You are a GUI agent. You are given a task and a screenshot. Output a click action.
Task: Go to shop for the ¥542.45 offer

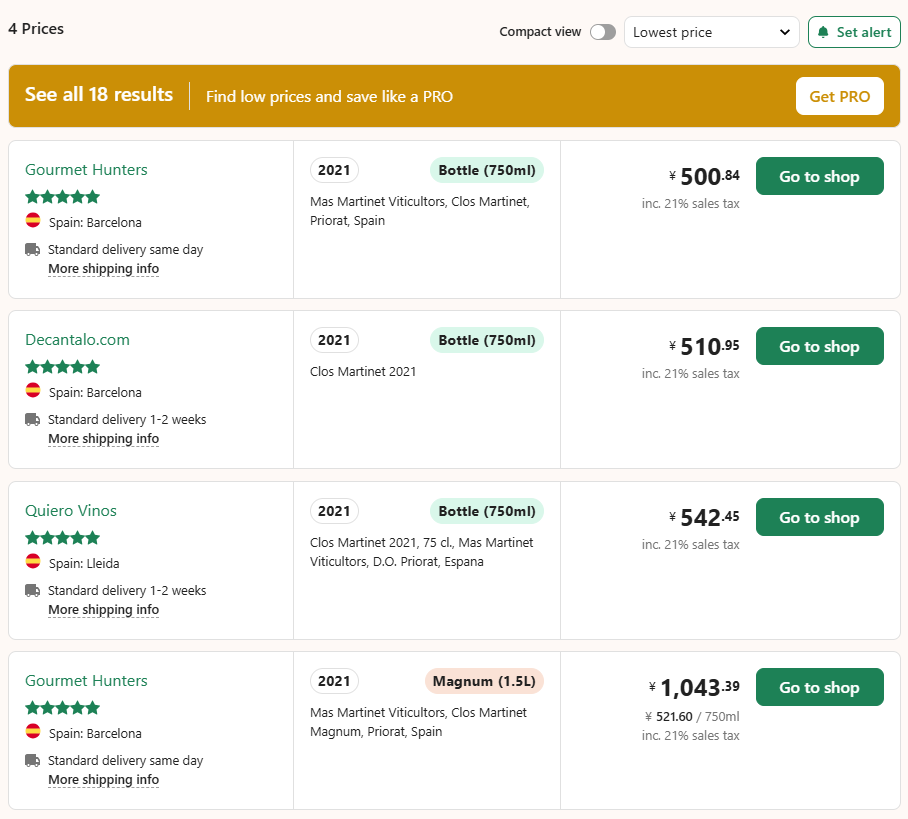point(819,517)
